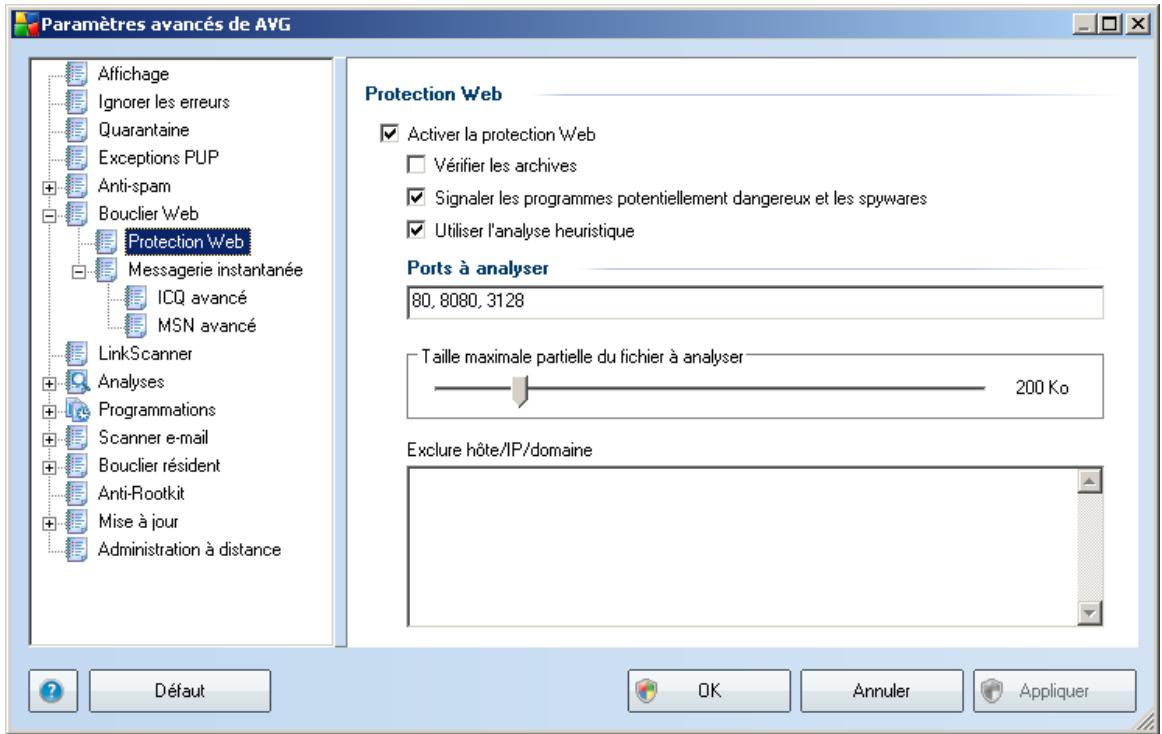The image size is (1162, 734).
Task: Click the Mise à jour page icon
Action: pyautogui.click(x=76, y=521)
